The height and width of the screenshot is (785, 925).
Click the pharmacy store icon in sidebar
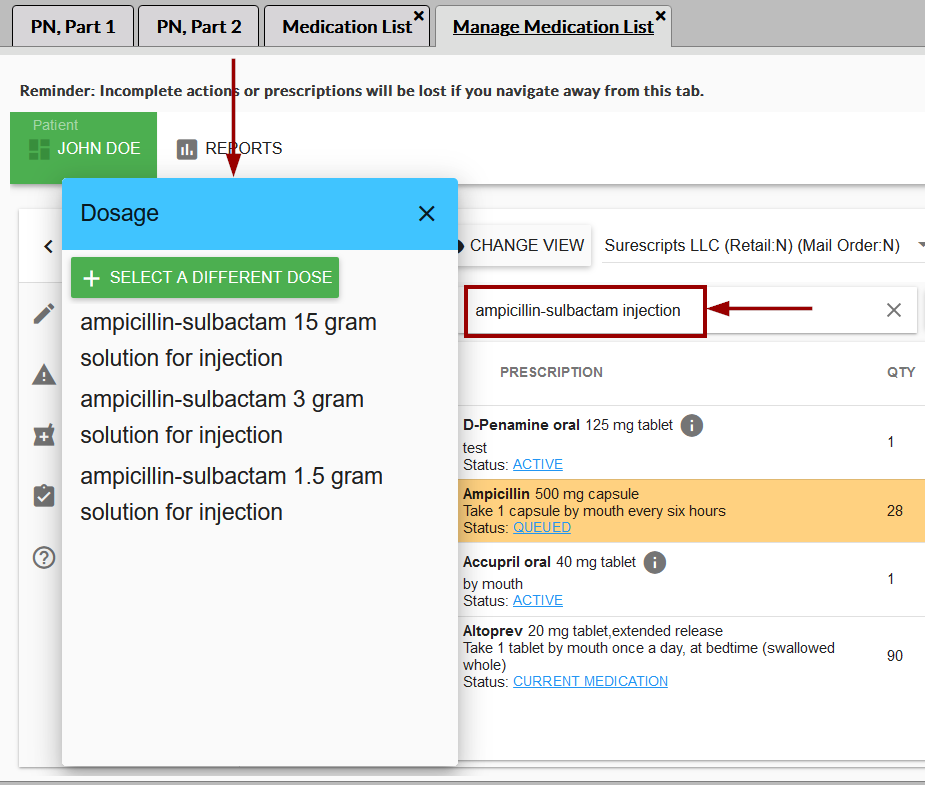pos(43,435)
